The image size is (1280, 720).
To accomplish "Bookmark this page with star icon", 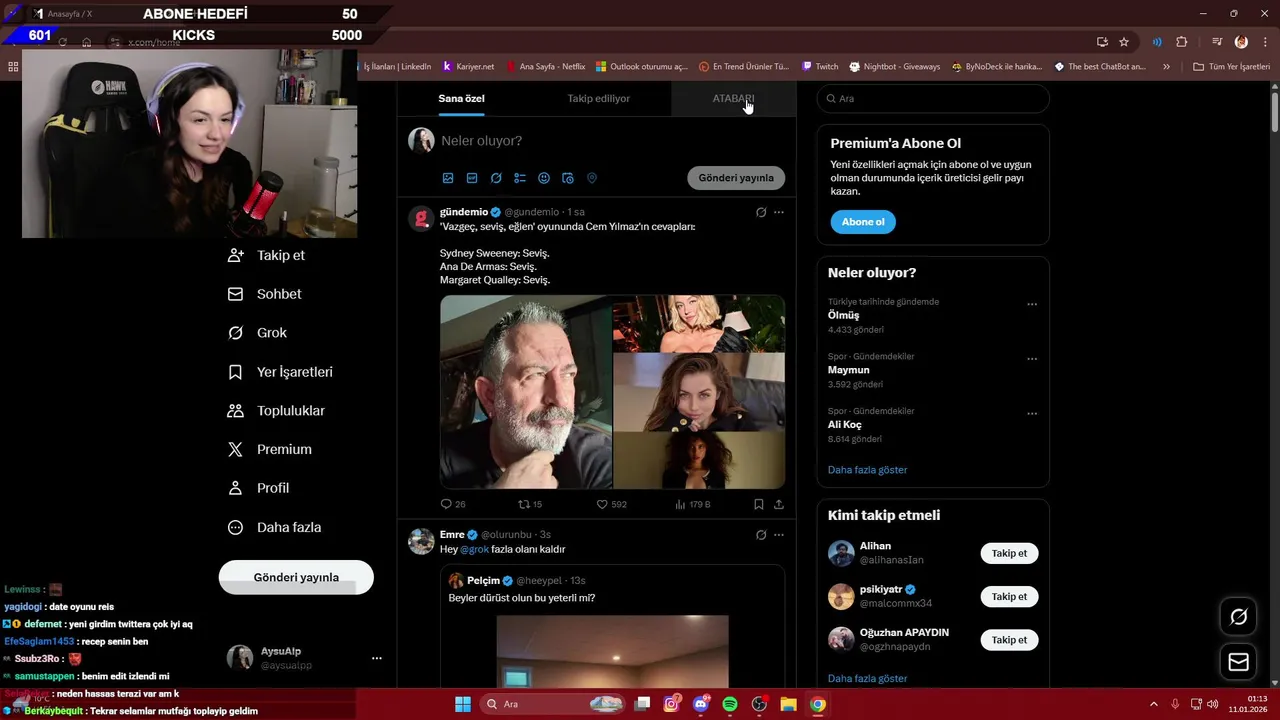I will [1124, 42].
